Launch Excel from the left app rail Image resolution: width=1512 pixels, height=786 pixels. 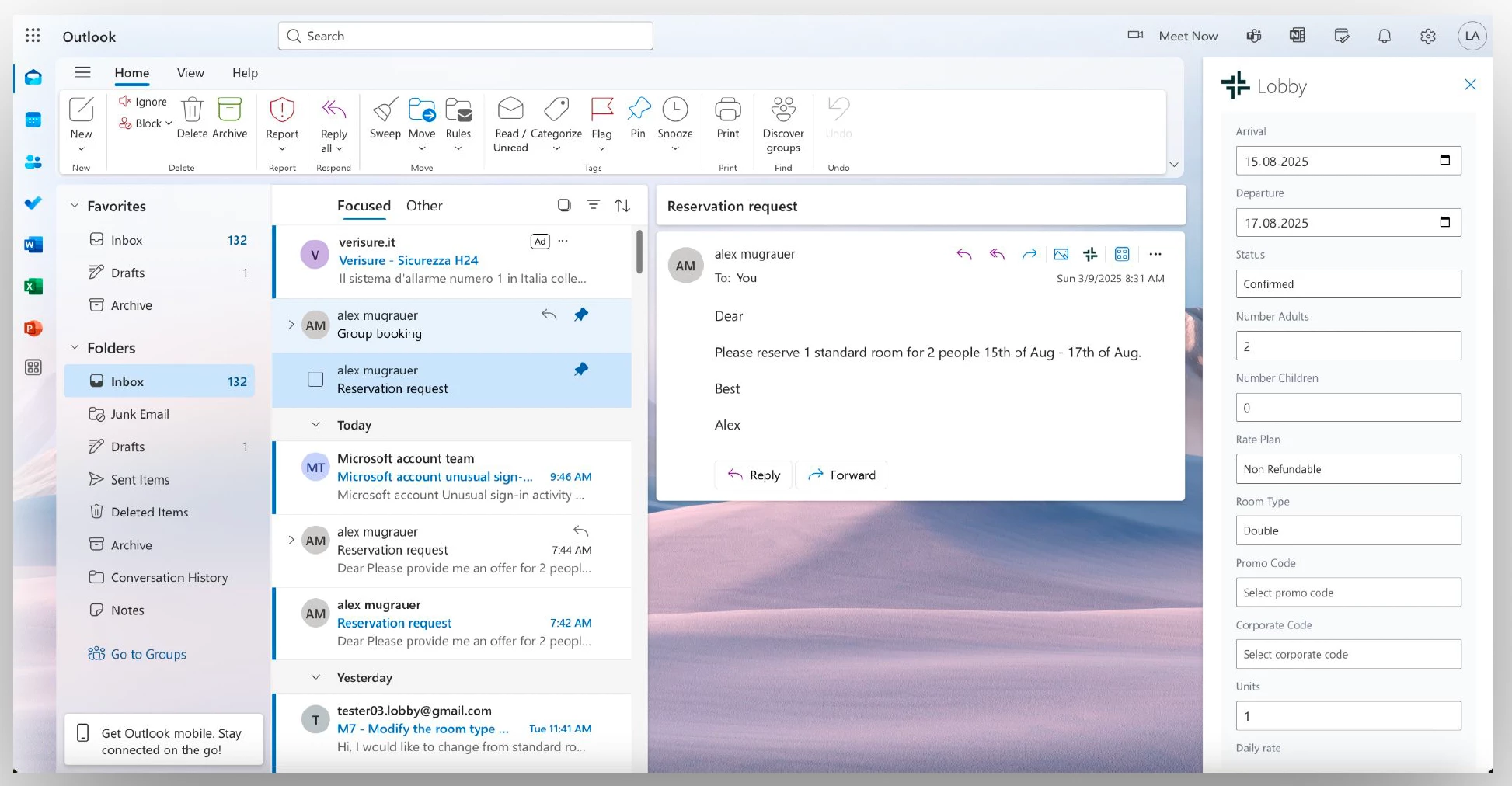pyautogui.click(x=33, y=287)
